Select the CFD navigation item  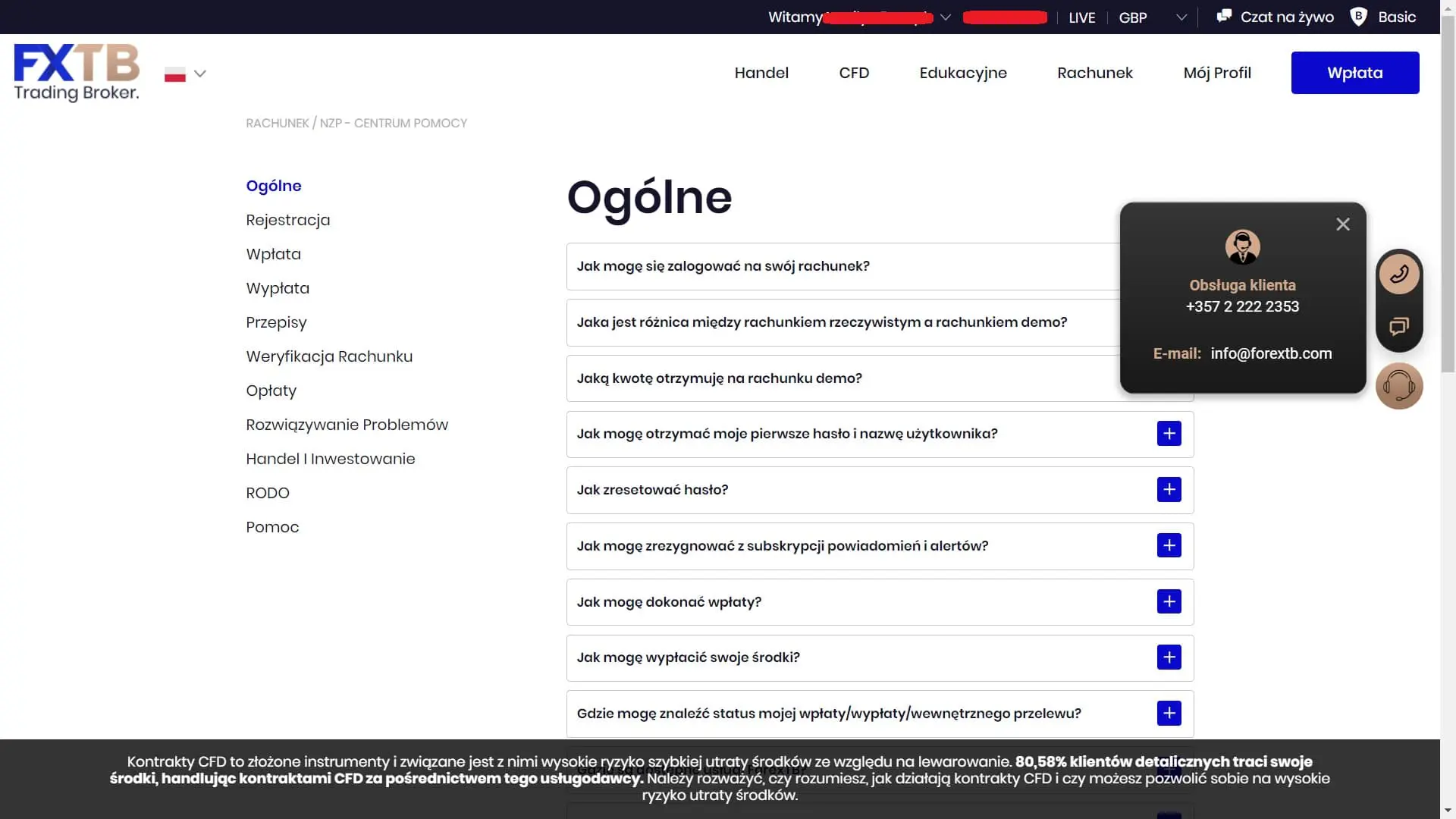coord(855,73)
